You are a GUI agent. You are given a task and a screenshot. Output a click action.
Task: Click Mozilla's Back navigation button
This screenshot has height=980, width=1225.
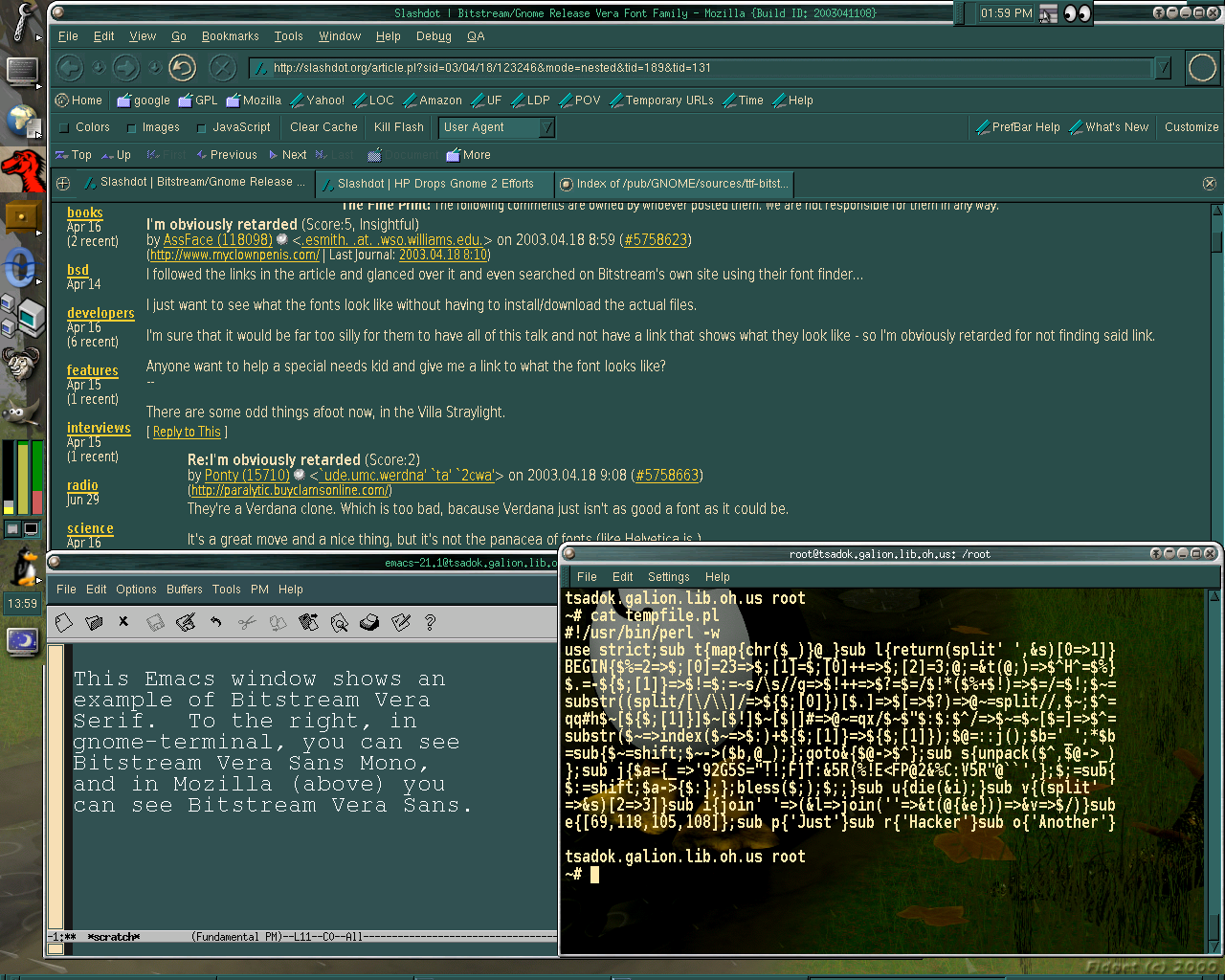[69, 67]
